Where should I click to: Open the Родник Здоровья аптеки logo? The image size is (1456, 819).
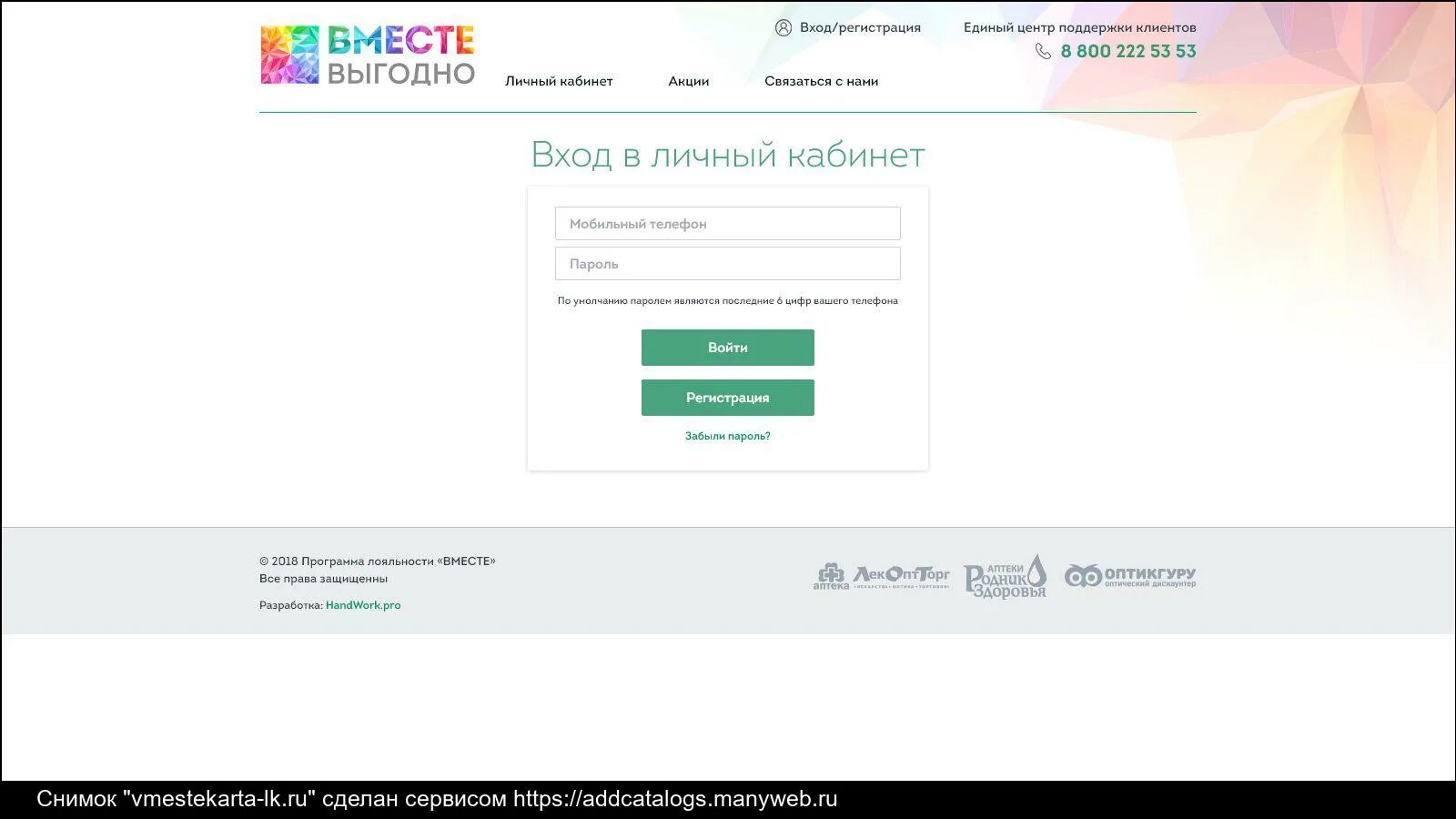[x=1006, y=576]
